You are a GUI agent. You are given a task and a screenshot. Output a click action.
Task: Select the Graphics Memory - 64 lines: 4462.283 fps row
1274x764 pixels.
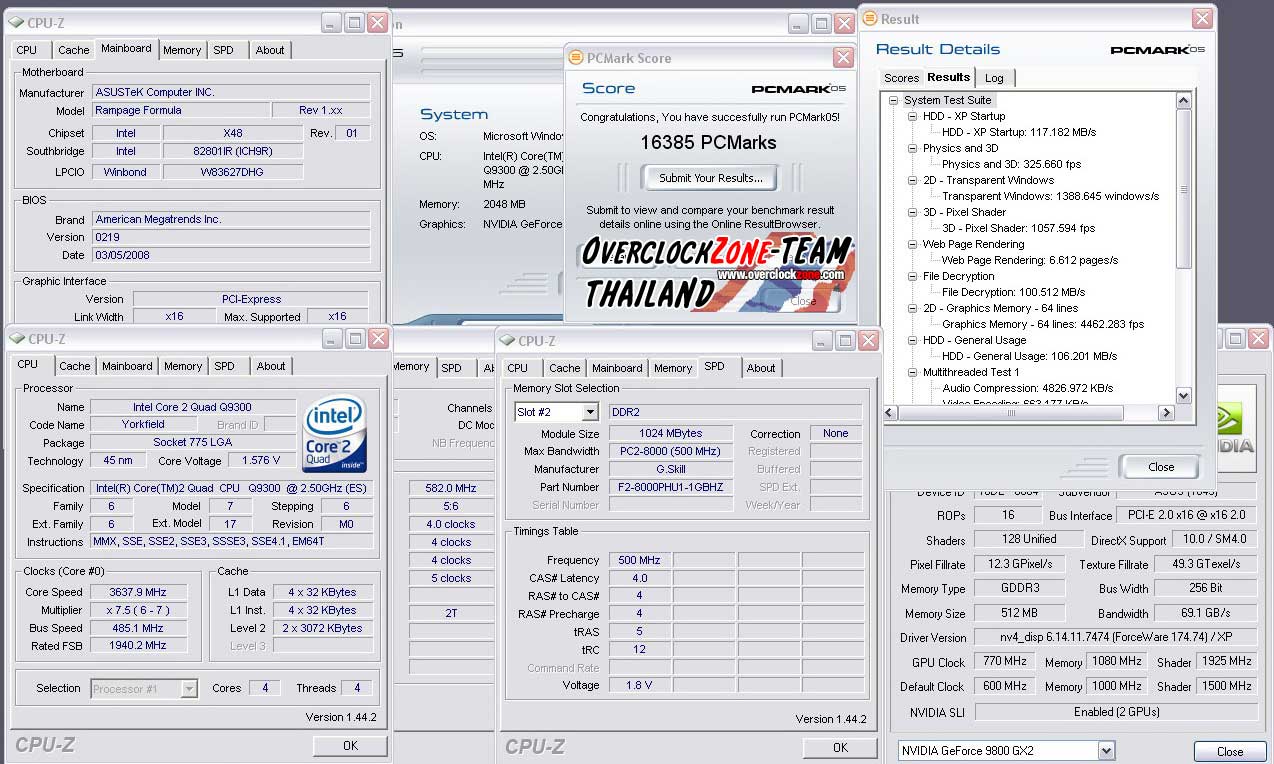1043,324
